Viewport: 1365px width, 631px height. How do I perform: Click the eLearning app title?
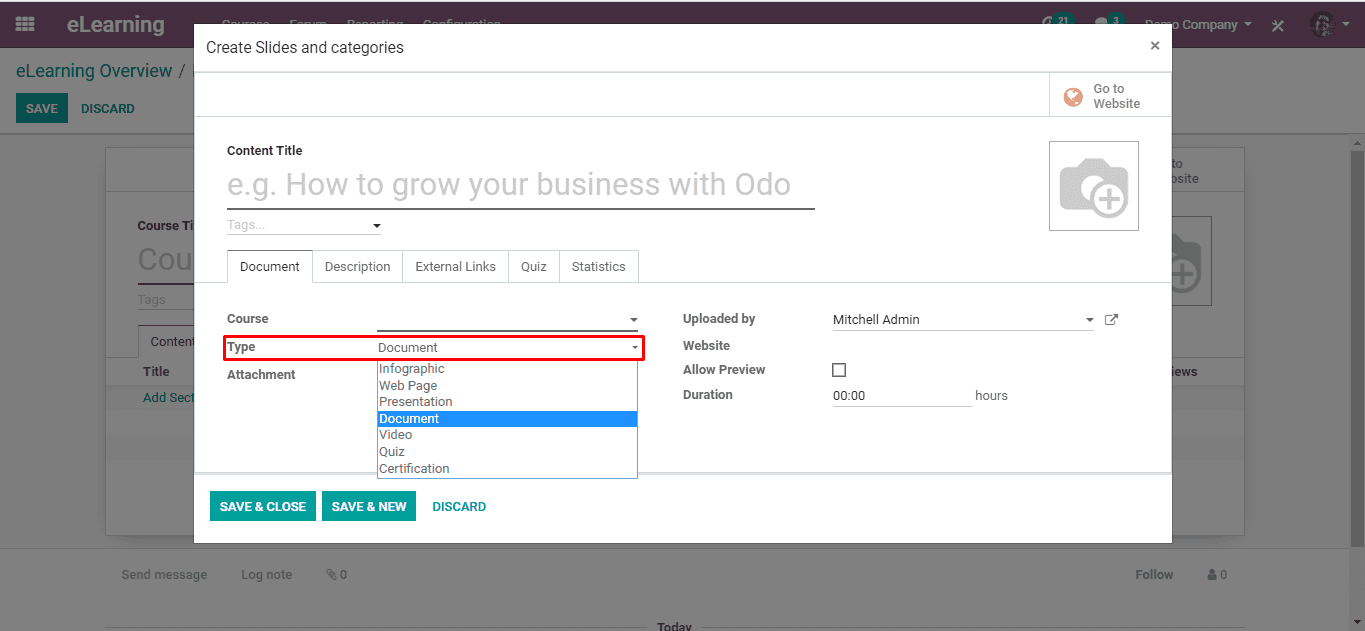click(x=116, y=25)
